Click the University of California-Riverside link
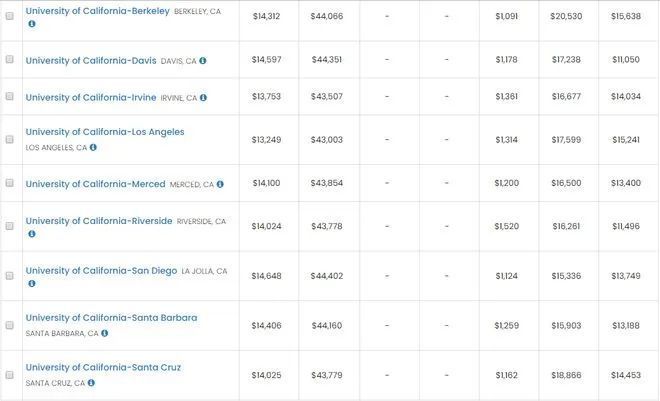This screenshot has height=401, width=660. [99, 221]
